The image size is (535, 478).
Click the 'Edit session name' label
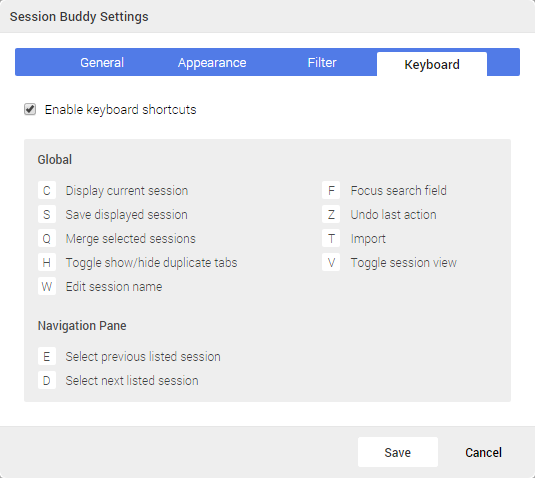114,287
